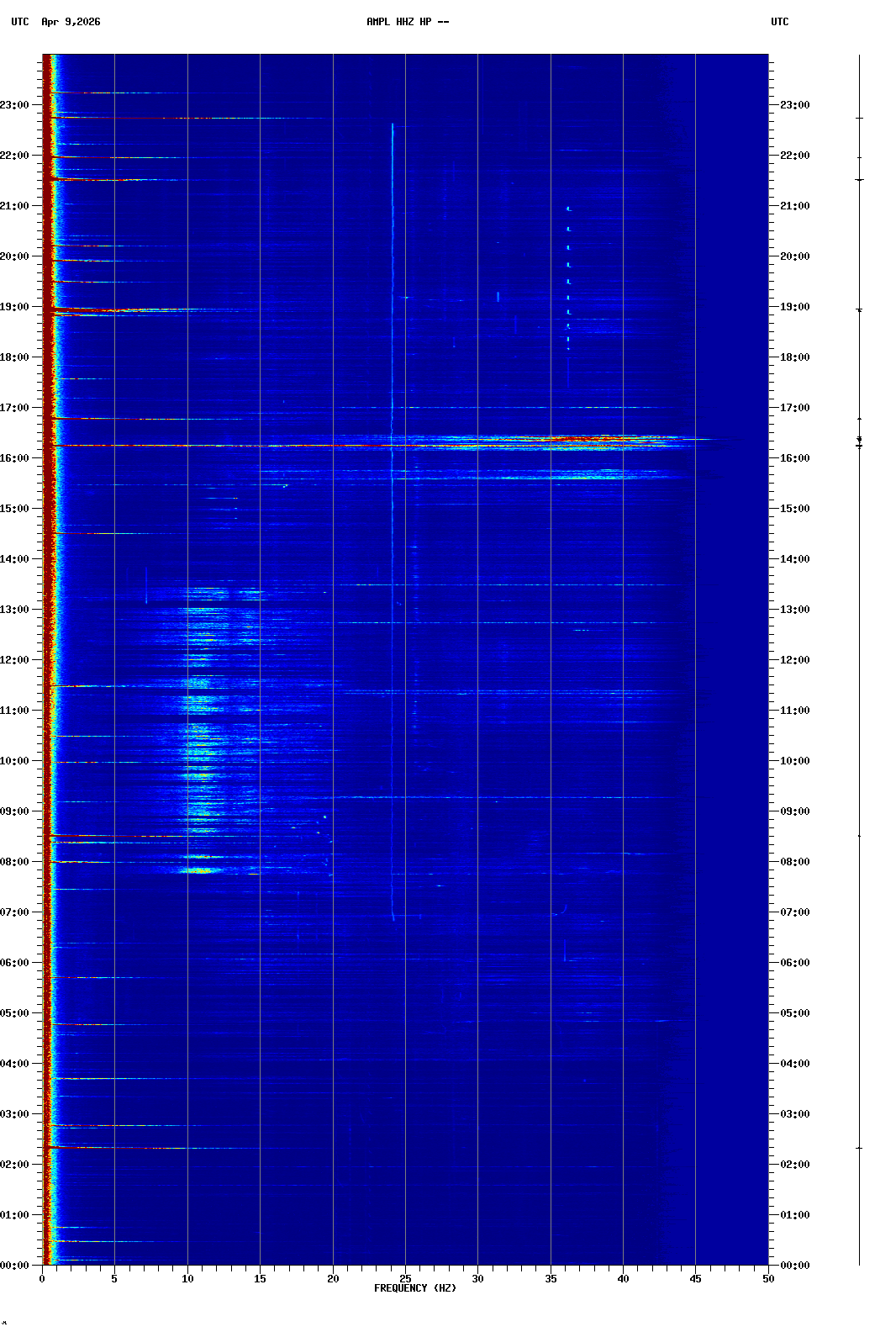The width and height of the screenshot is (896, 1332).
Task: Click the amplitude spike cluster on the side trace near 16:20
Action: tap(859, 441)
